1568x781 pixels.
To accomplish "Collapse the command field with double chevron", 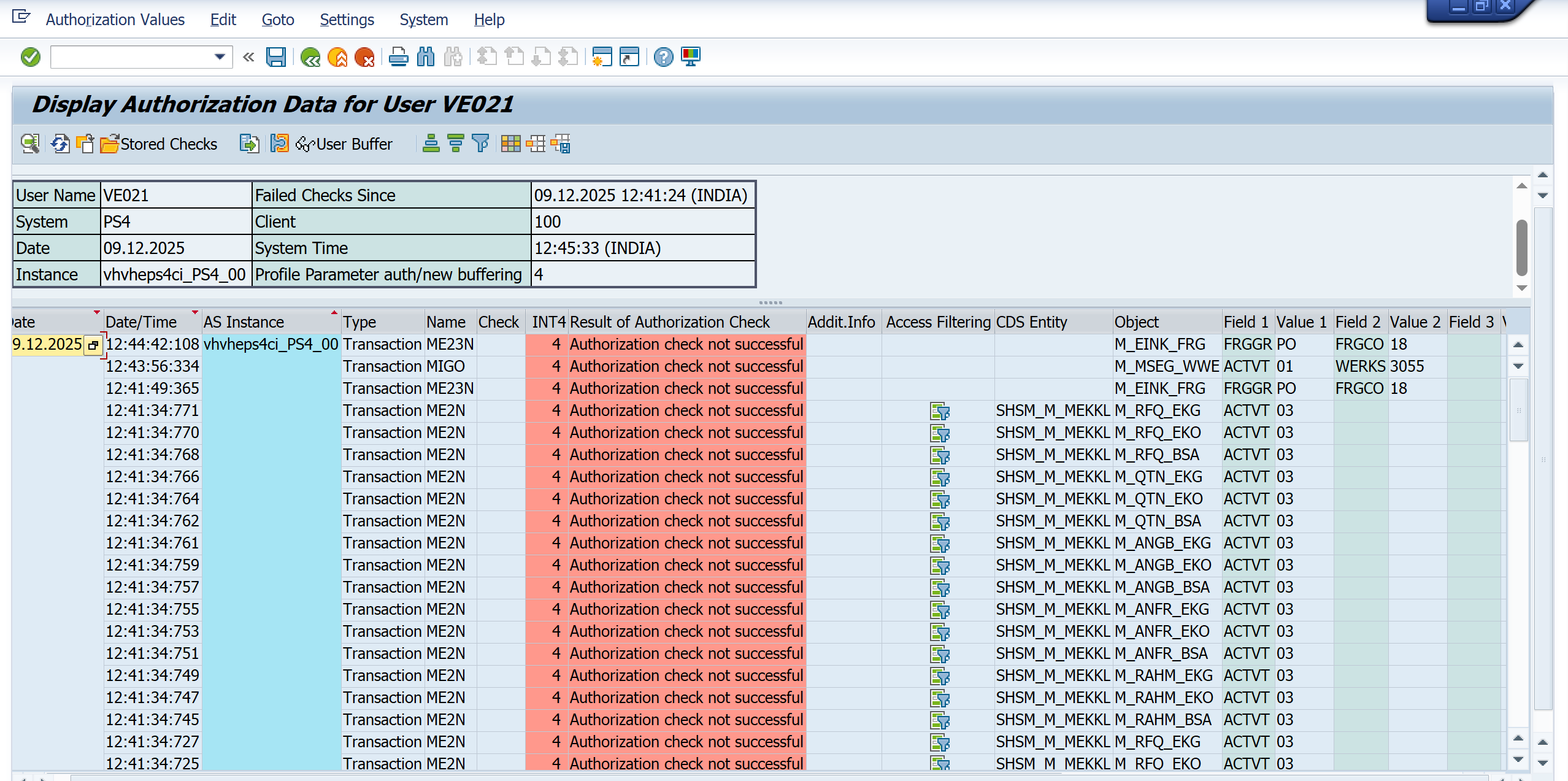I will coord(248,57).
